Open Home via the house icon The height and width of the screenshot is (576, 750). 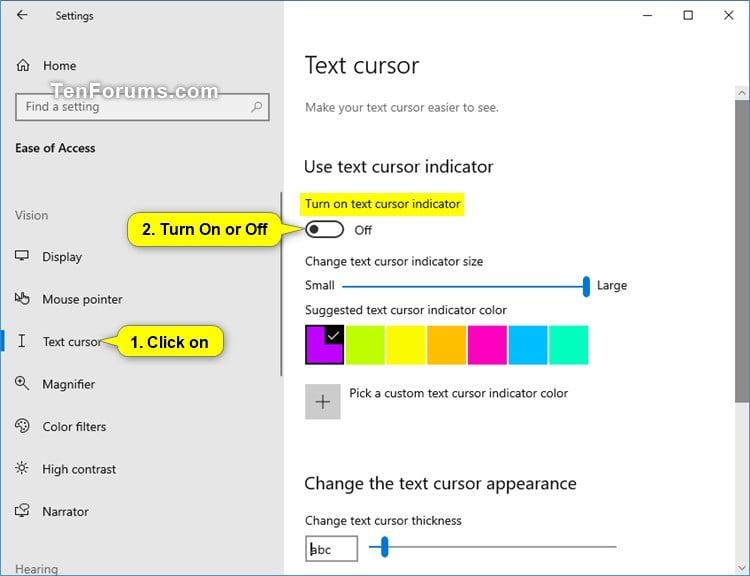pos(23,65)
